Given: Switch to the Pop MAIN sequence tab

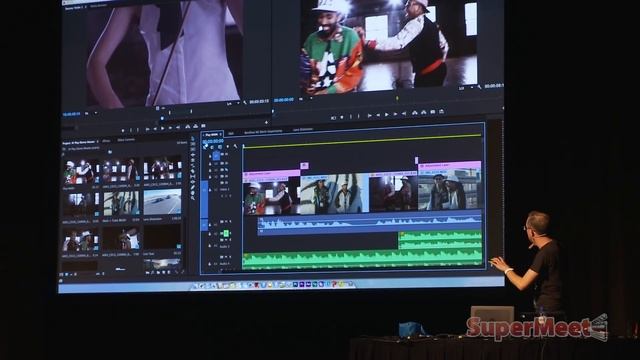Looking at the screenshot, I should point(212,135).
